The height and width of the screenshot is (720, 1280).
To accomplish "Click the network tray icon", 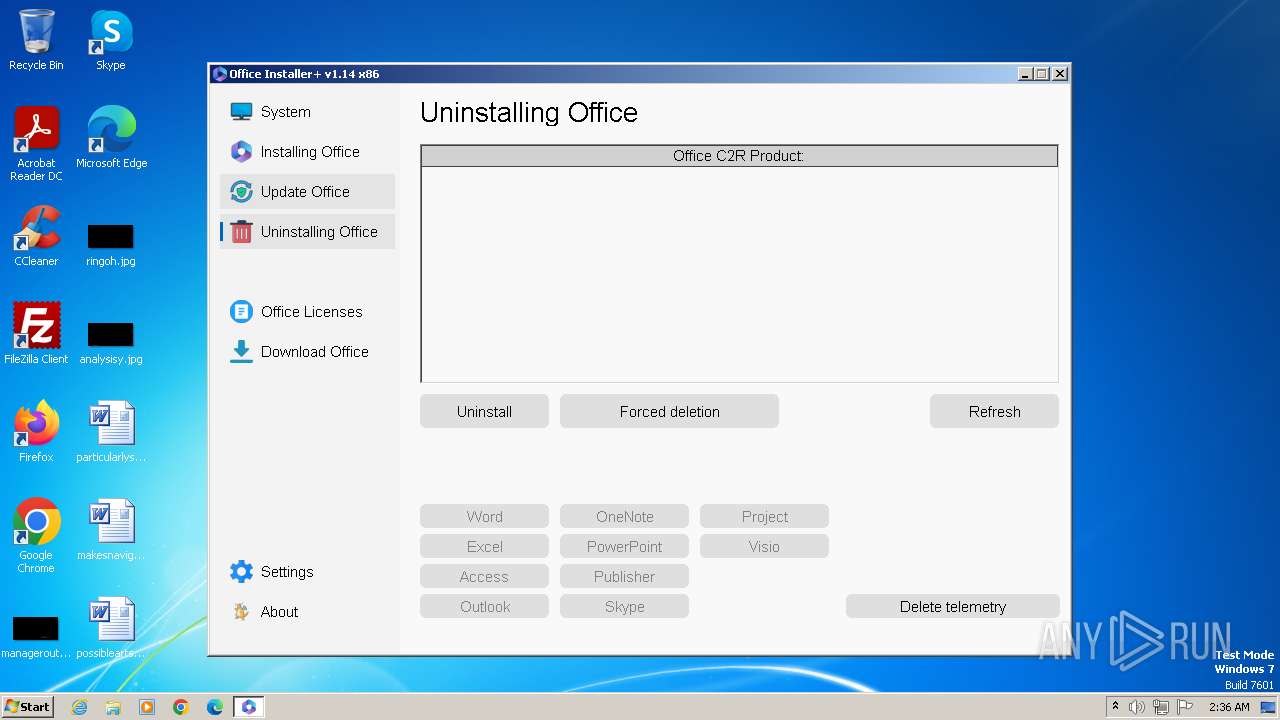I will (1161, 707).
